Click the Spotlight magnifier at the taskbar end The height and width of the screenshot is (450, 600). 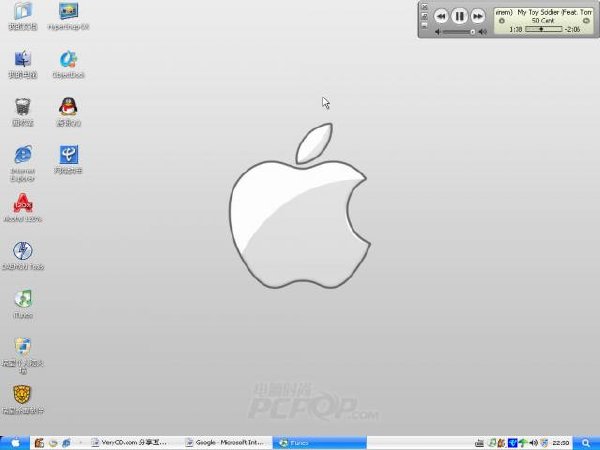(x=586, y=443)
